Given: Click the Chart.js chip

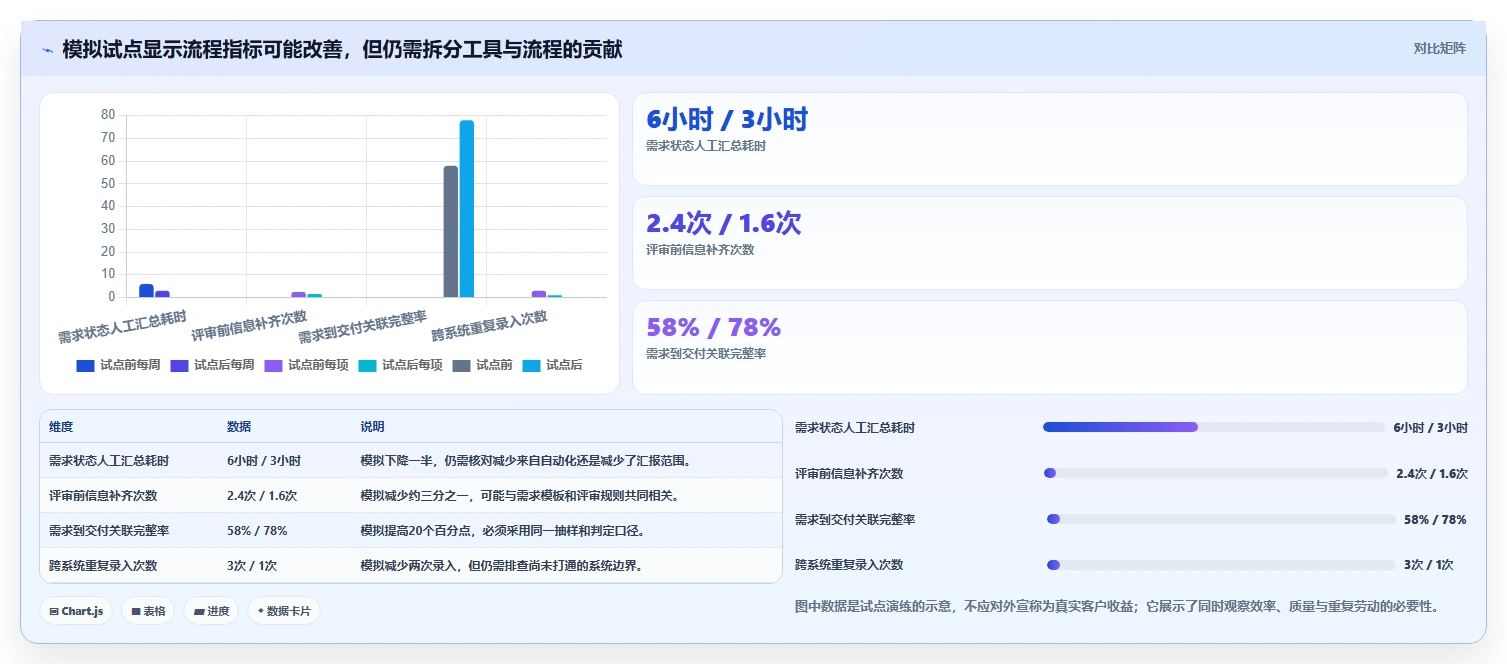Looking at the screenshot, I should (x=76, y=611).
